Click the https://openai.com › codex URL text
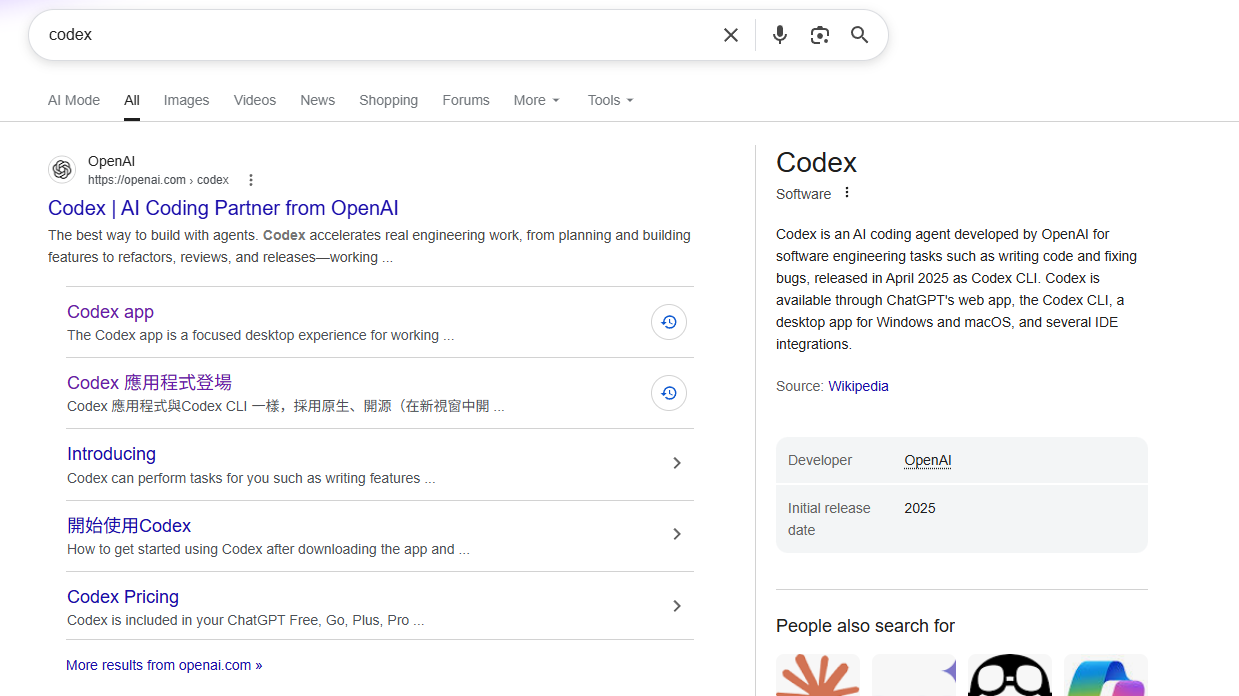This screenshot has height=696, width=1239. pos(158,180)
